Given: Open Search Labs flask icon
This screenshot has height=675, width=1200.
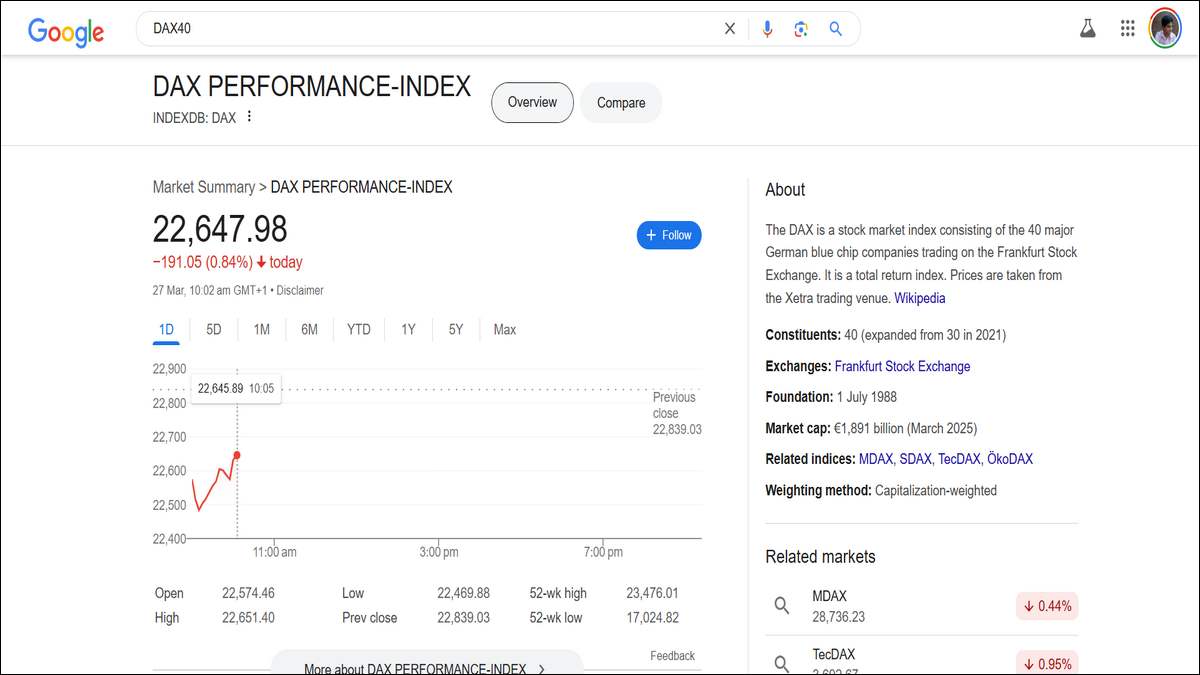Looking at the screenshot, I should pyautogui.click(x=1088, y=29).
